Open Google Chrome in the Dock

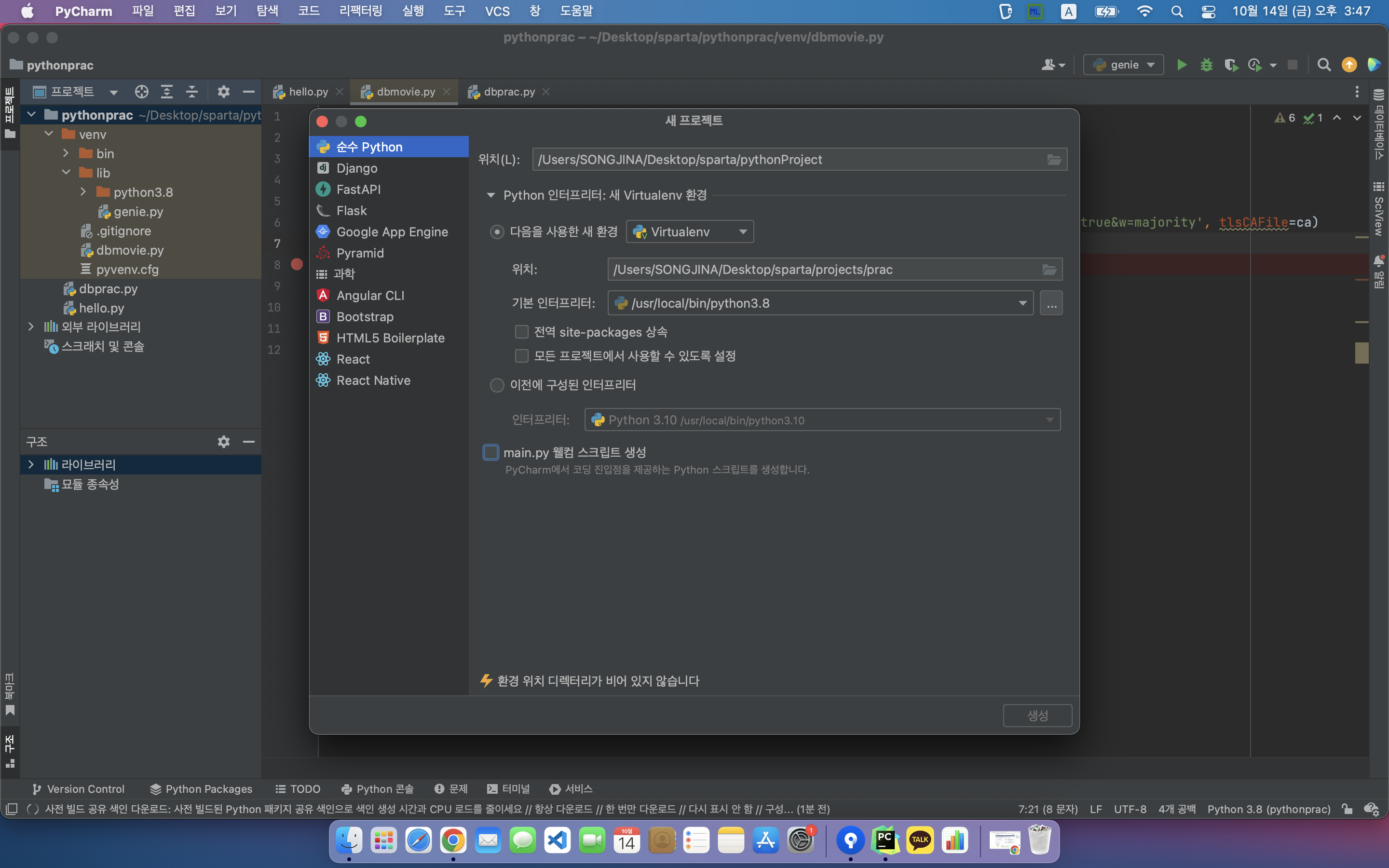coord(453,841)
